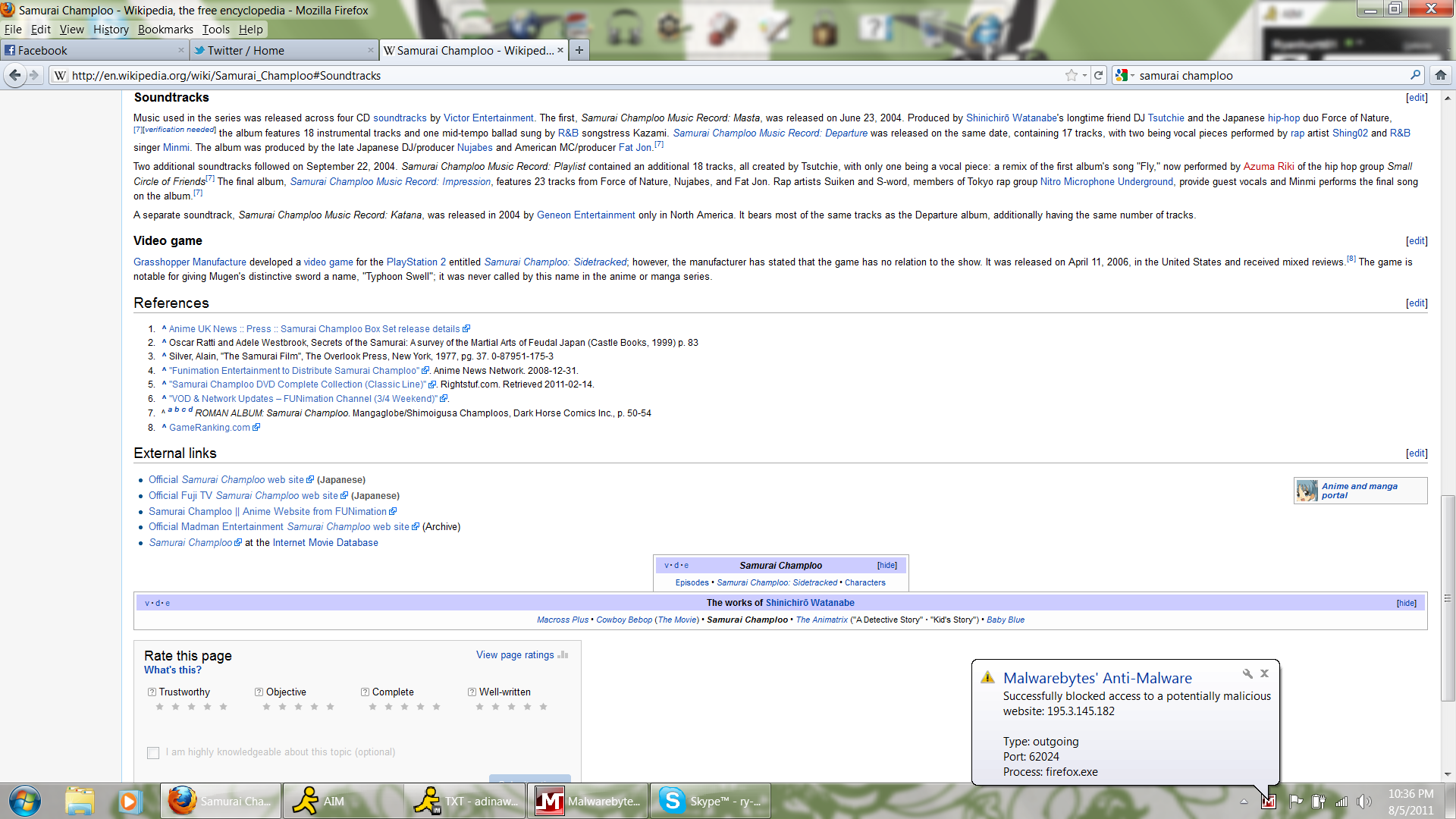Image resolution: width=1456 pixels, height=819 pixels.
Task: Click the What's this? link
Action: 173,670
